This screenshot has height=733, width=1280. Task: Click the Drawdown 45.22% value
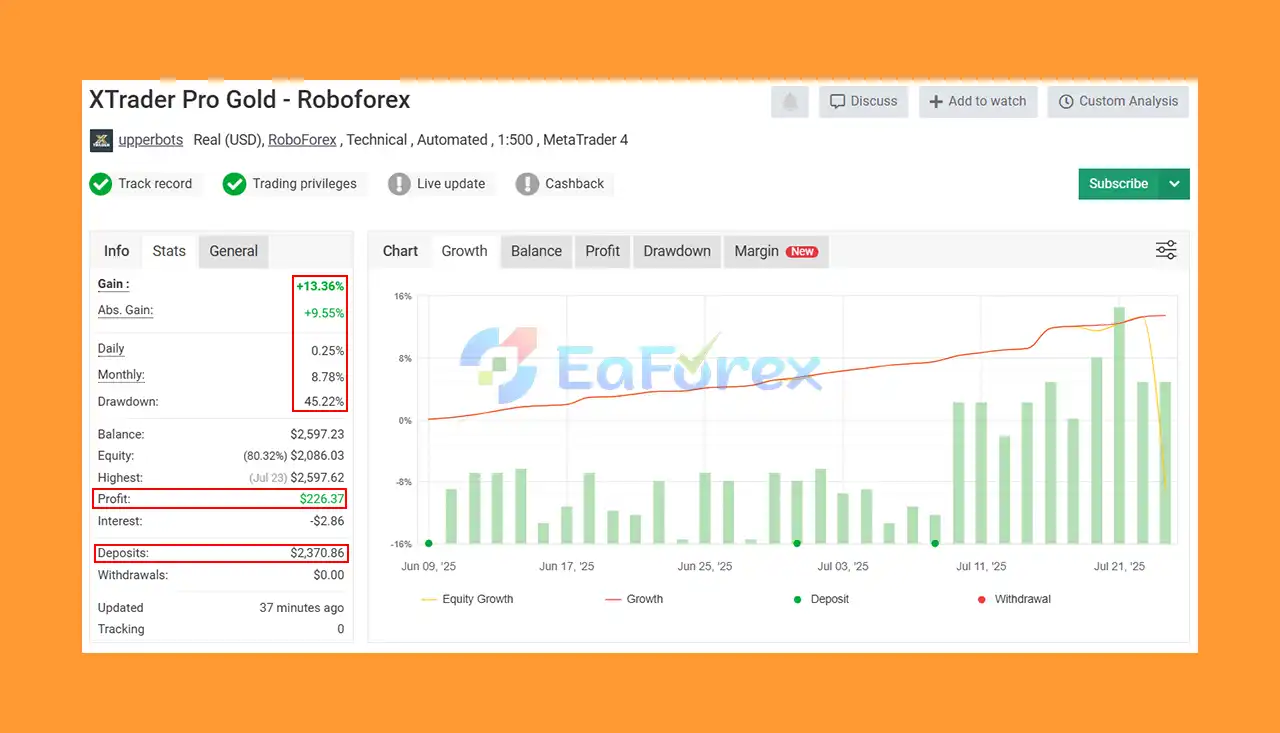click(325, 402)
